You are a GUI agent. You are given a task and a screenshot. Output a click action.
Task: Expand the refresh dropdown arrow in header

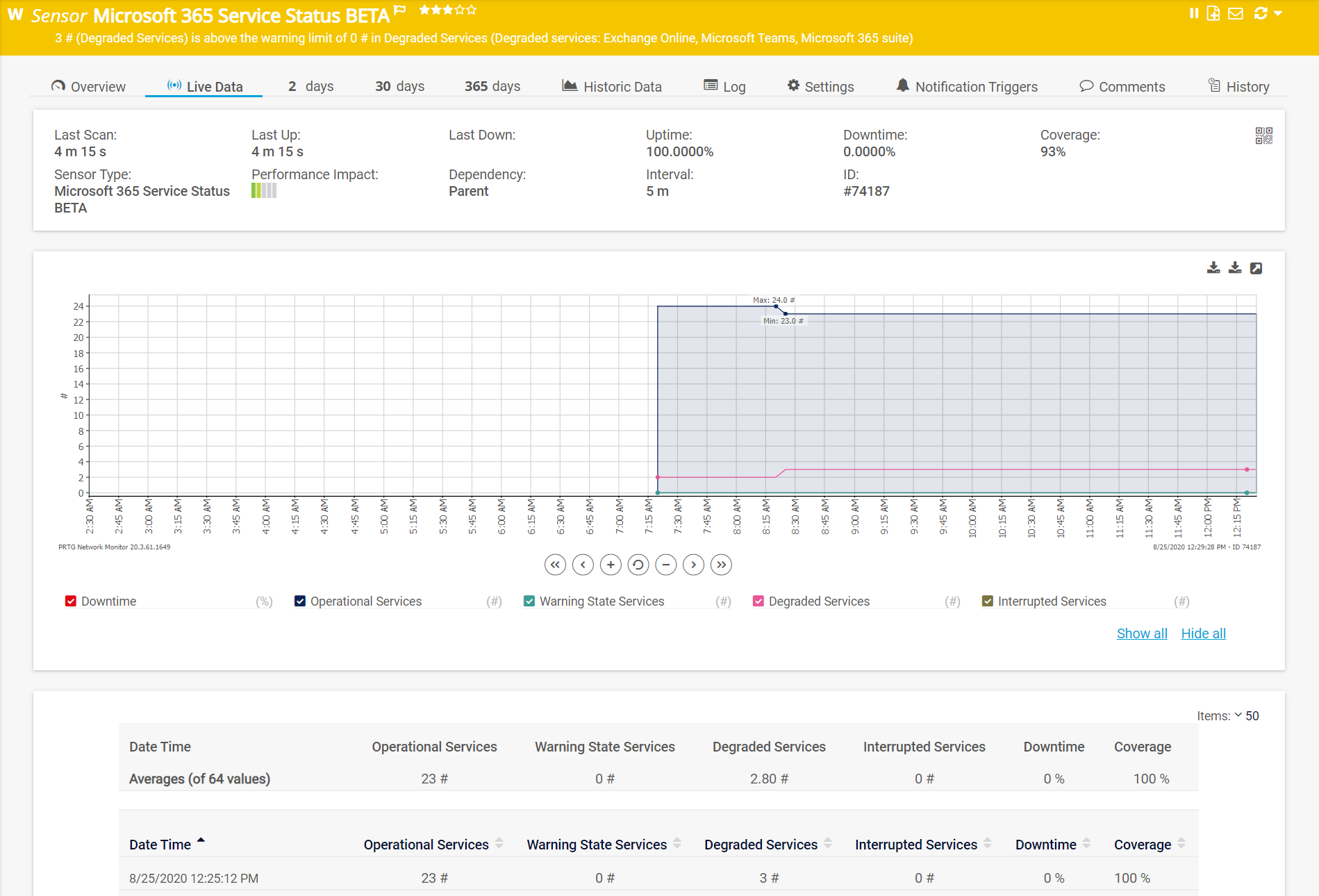pyautogui.click(x=1278, y=13)
